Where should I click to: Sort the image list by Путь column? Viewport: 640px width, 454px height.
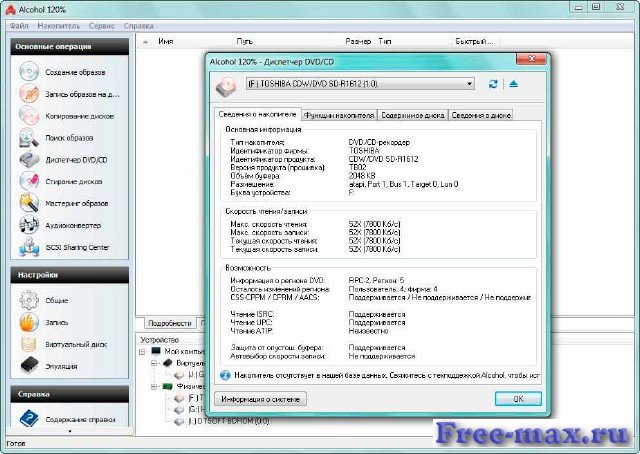244,41
